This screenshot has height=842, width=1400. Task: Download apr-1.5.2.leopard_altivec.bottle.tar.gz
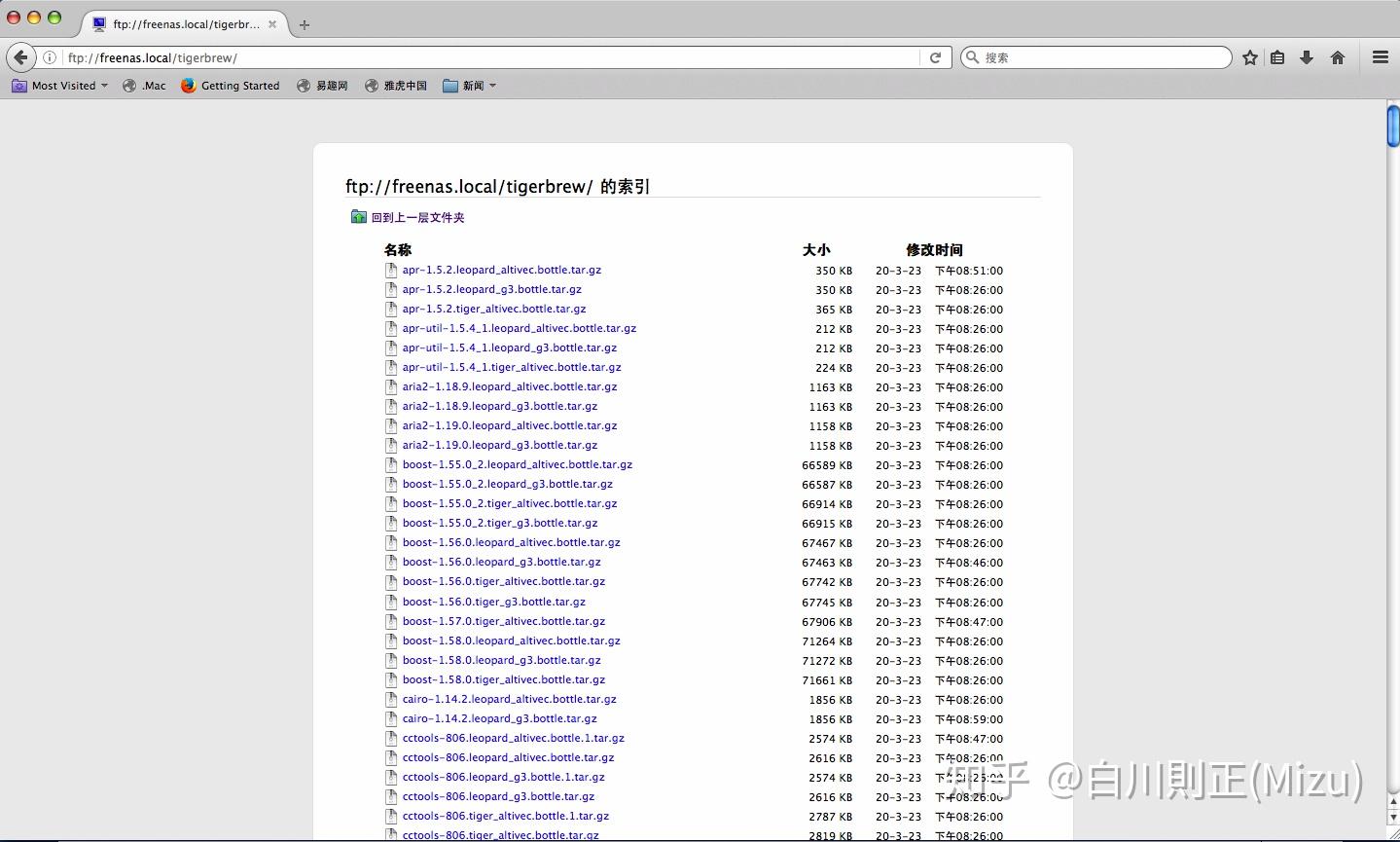(x=503, y=270)
